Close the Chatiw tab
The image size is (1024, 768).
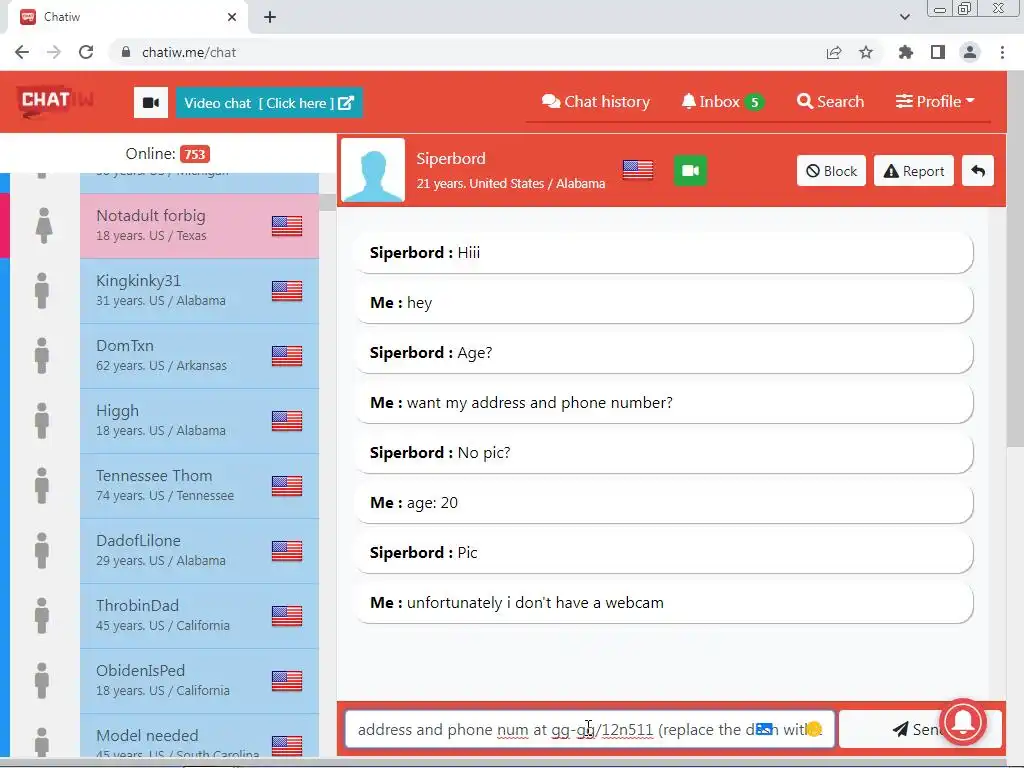tap(232, 17)
